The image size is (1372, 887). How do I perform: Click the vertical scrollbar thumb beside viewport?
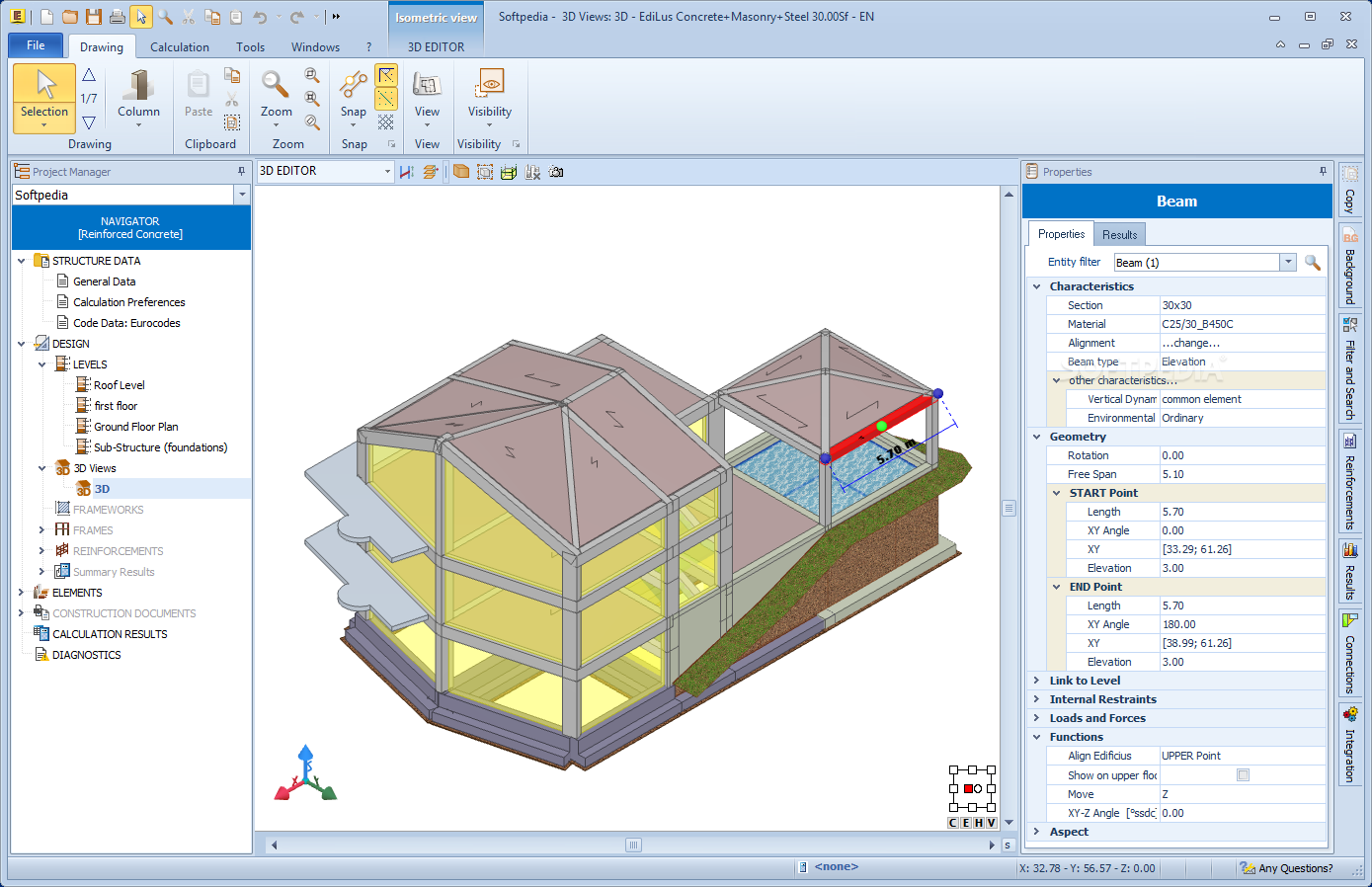(x=1009, y=509)
